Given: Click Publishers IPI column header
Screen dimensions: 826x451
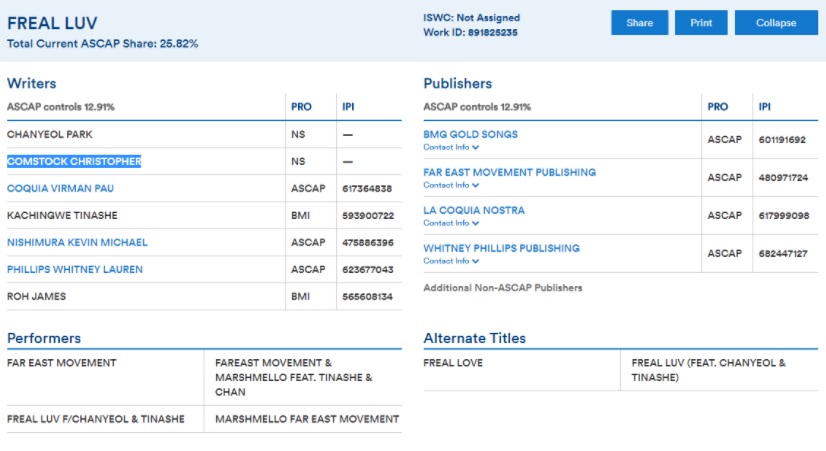Looking at the screenshot, I should click(764, 107).
